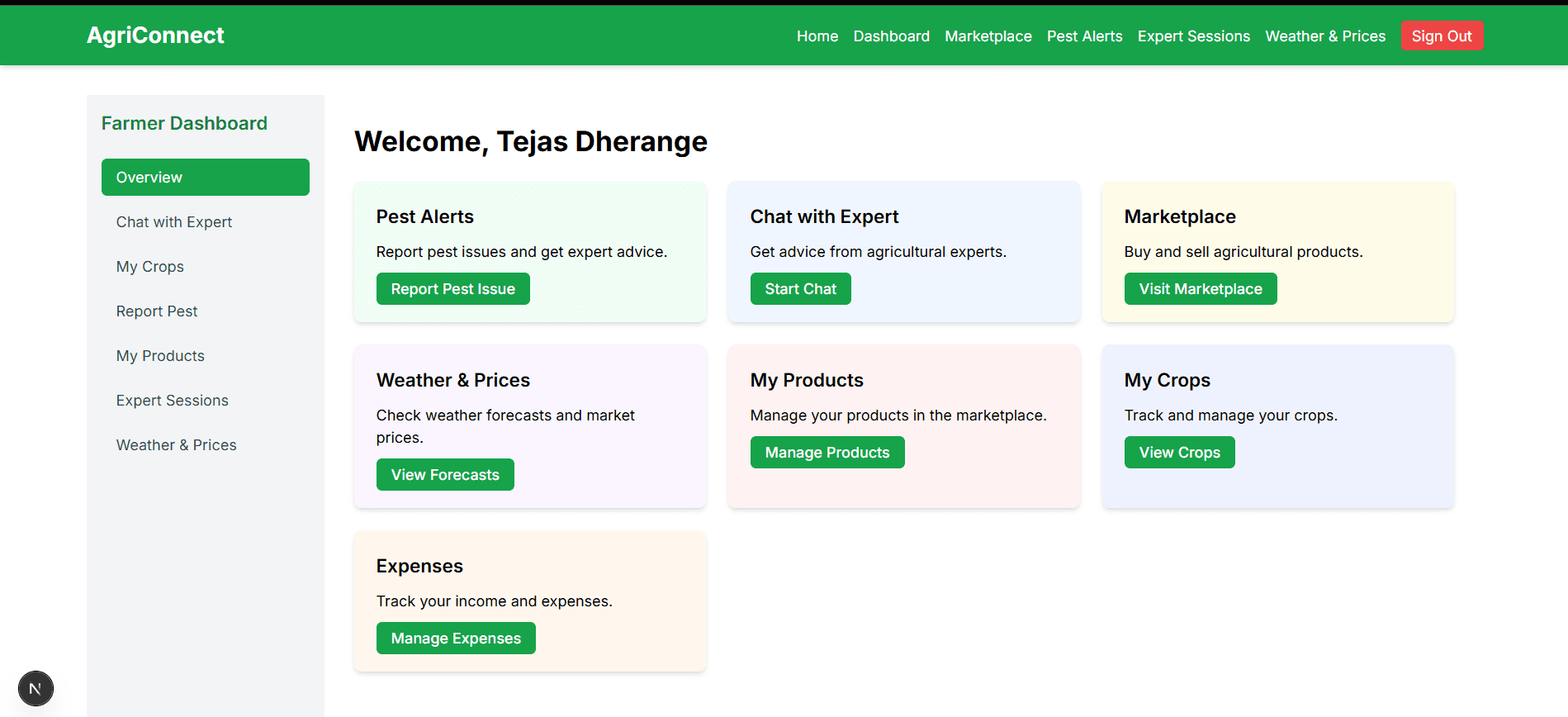Switch to My Crops in the sidebar
Screen dimensions: 1568x717
click(x=150, y=267)
